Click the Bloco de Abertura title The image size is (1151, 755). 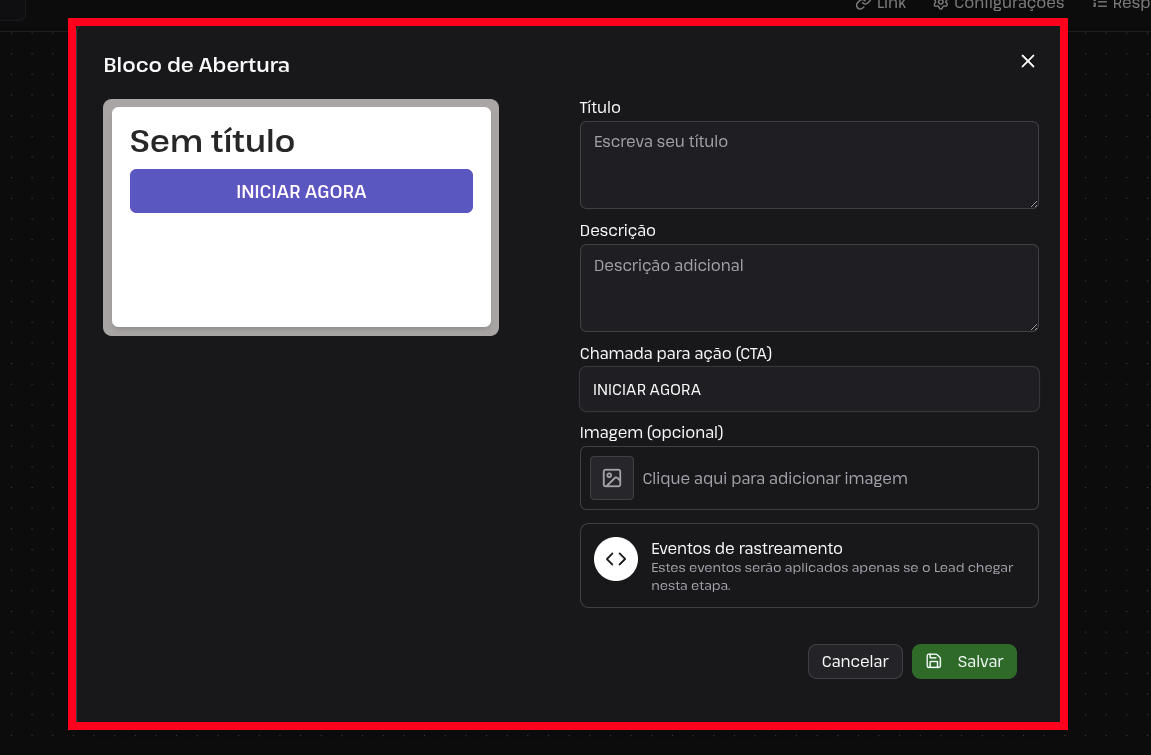click(196, 65)
